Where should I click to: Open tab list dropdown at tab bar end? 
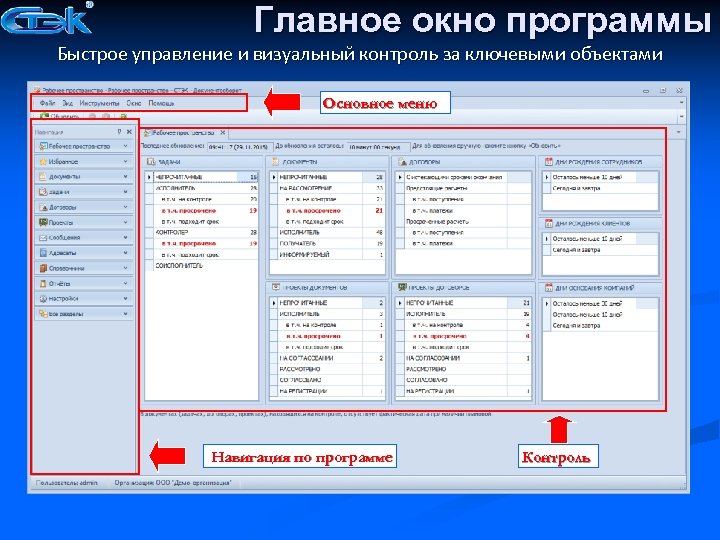coord(679,132)
